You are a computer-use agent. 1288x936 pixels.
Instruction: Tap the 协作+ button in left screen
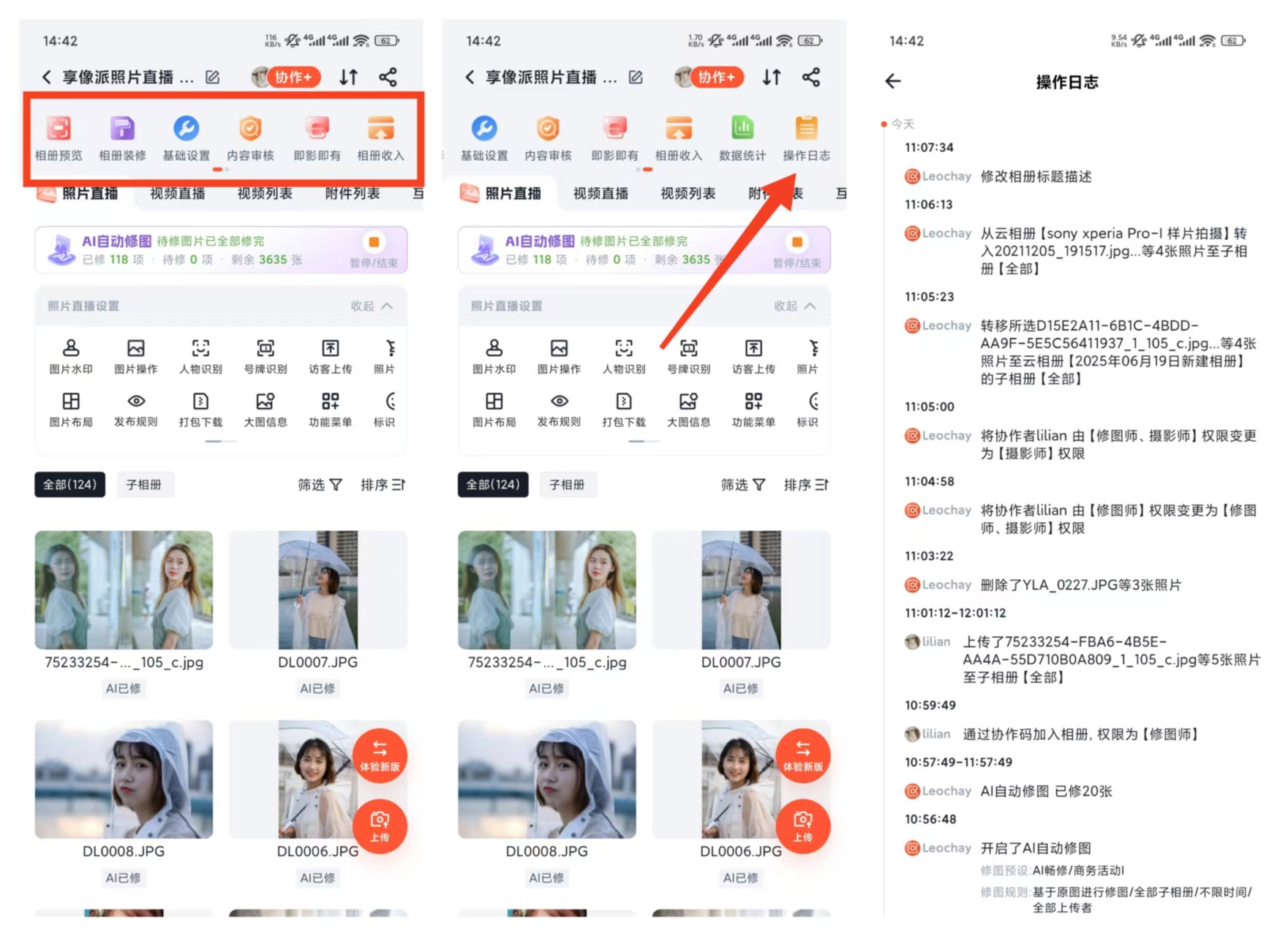click(293, 78)
